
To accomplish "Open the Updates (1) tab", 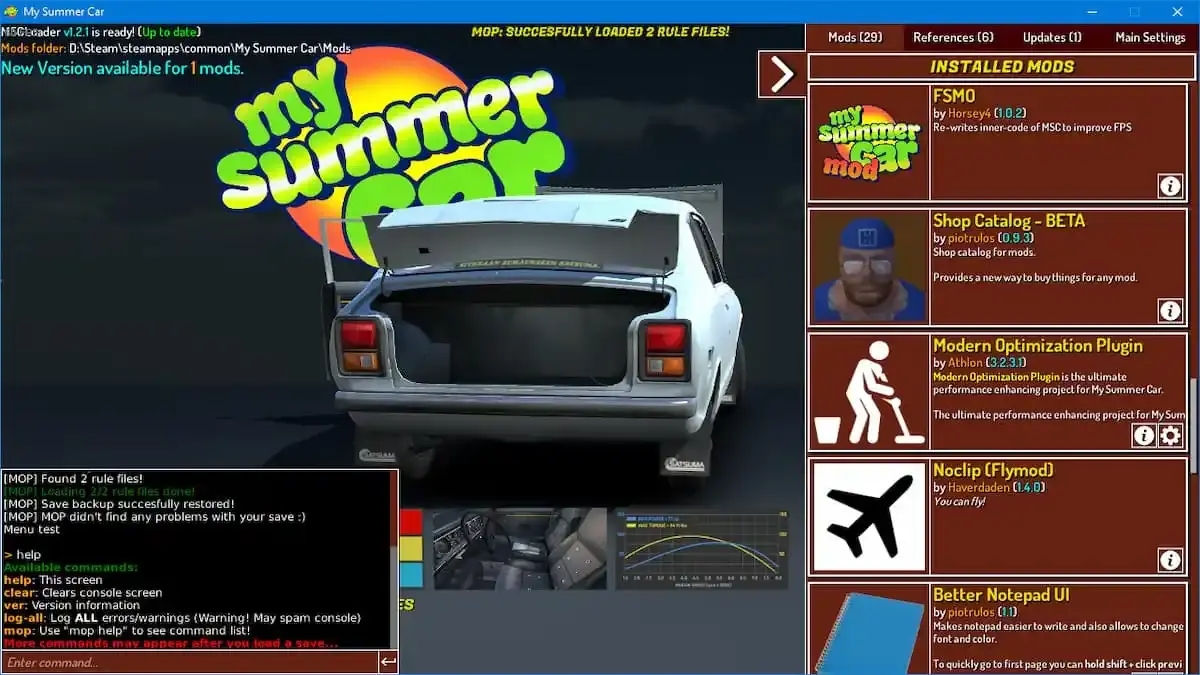I will [x=1052, y=37].
